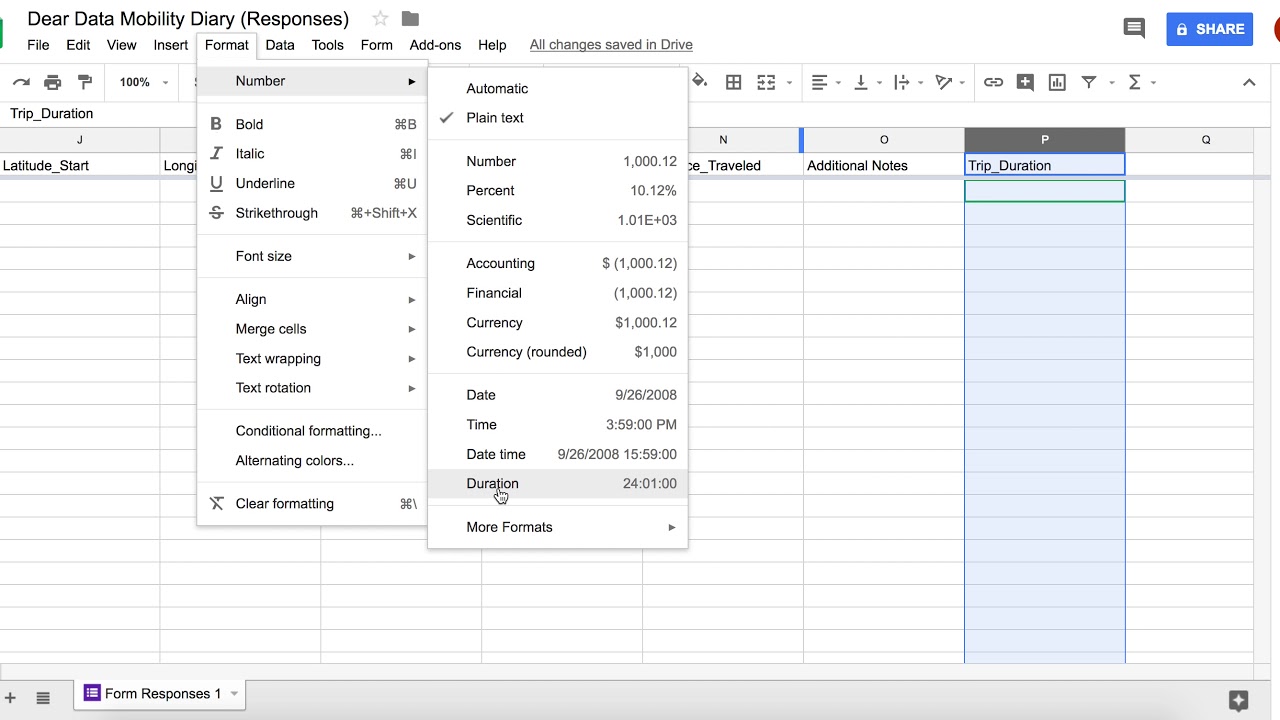The width and height of the screenshot is (1280, 720).
Task: Click the Trip_Duration cell in column P
Action: coord(1045,165)
